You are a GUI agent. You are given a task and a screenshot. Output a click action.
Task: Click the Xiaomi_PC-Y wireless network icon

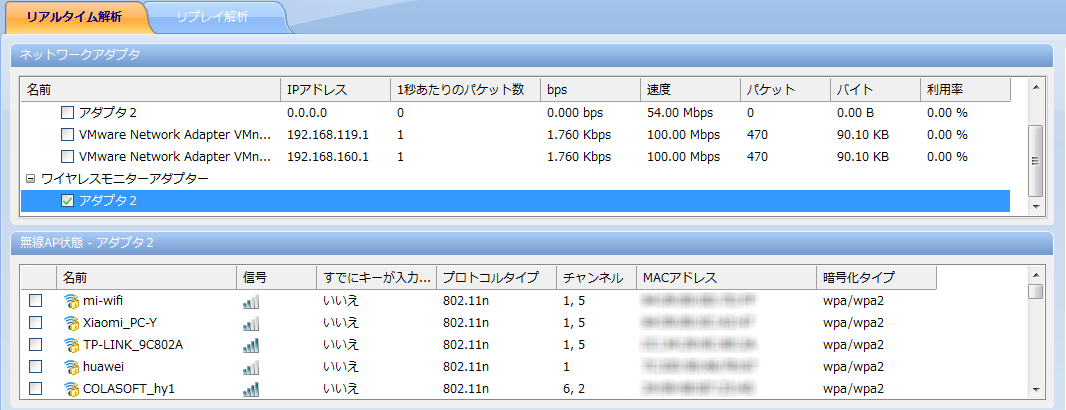tap(71, 322)
